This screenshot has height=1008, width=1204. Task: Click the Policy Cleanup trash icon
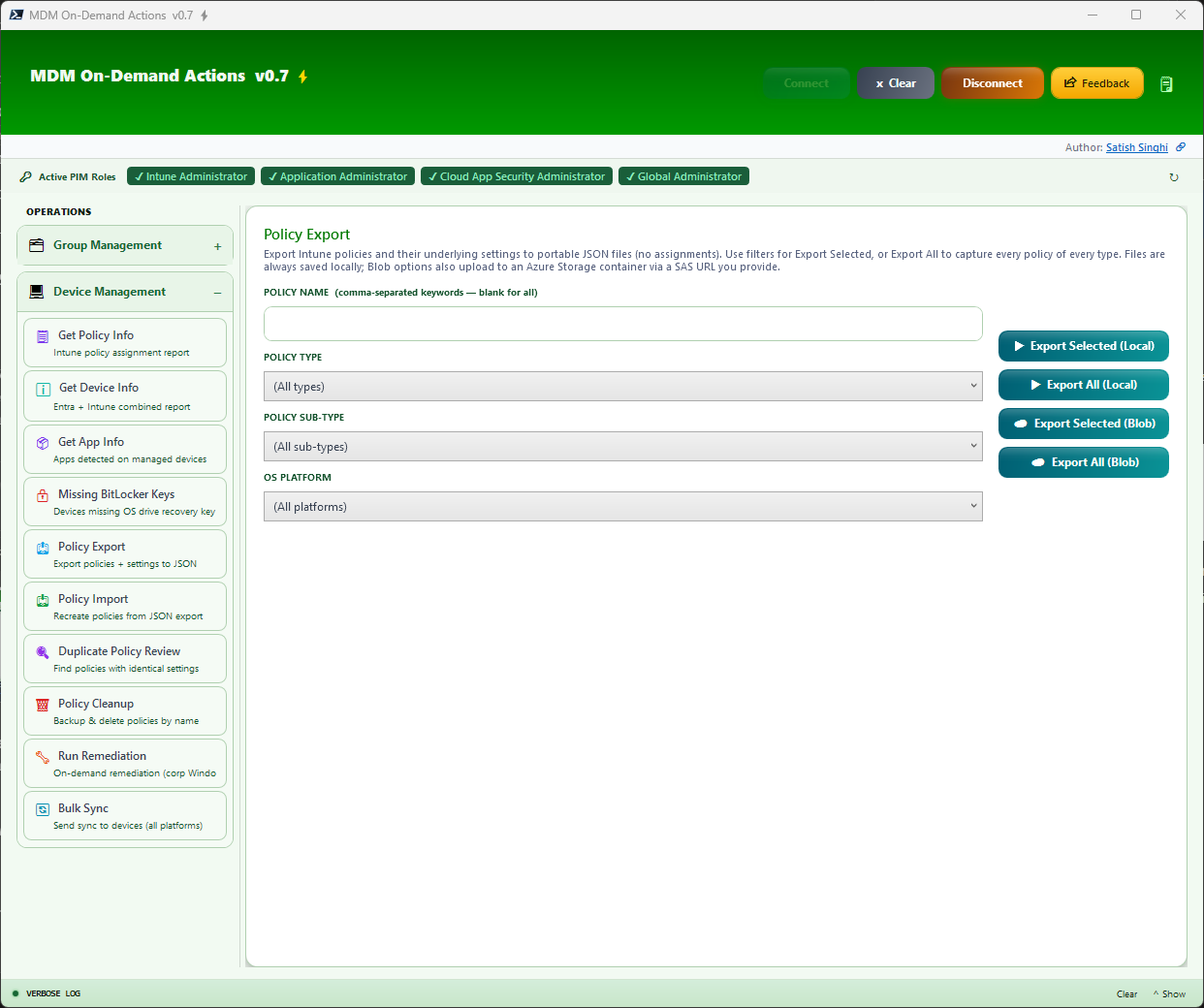pyautogui.click(x=43, y=705)
